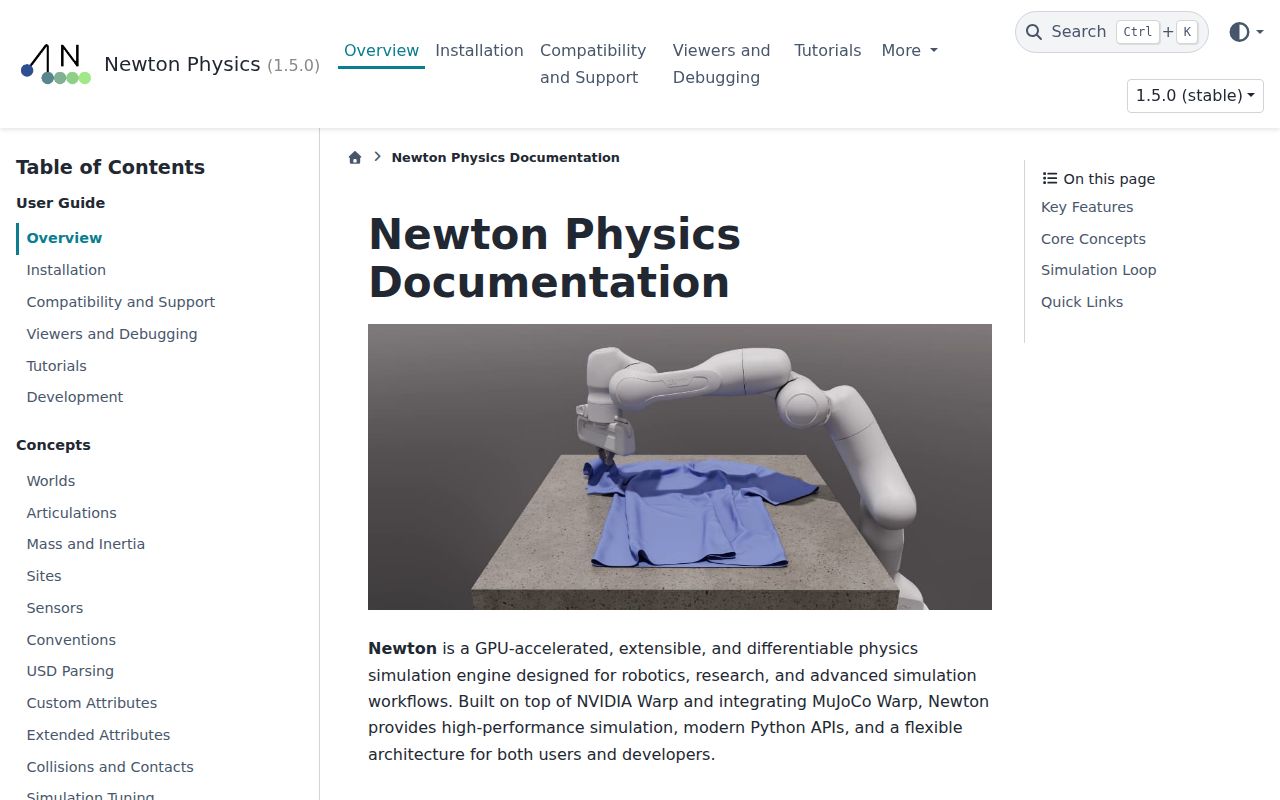Viewport: 1280px width, 800px height.
Task: Open Tutorials in the sidebar
Action: click(56, 366)
